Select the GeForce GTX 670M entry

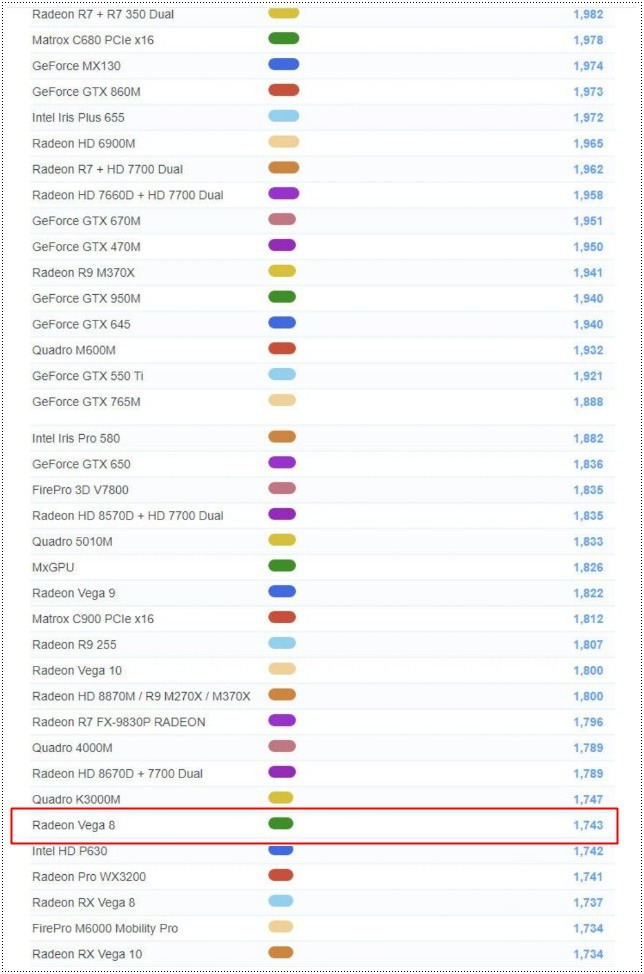click(86, 221)
